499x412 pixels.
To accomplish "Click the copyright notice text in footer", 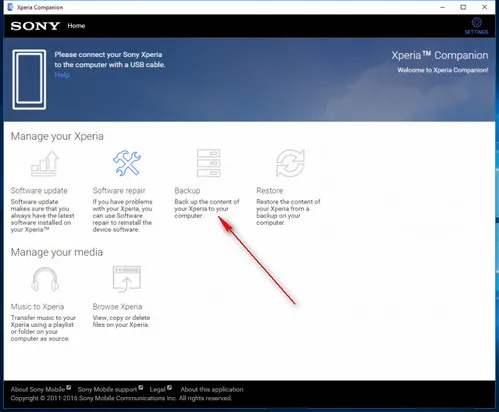I will pos(121,398).
